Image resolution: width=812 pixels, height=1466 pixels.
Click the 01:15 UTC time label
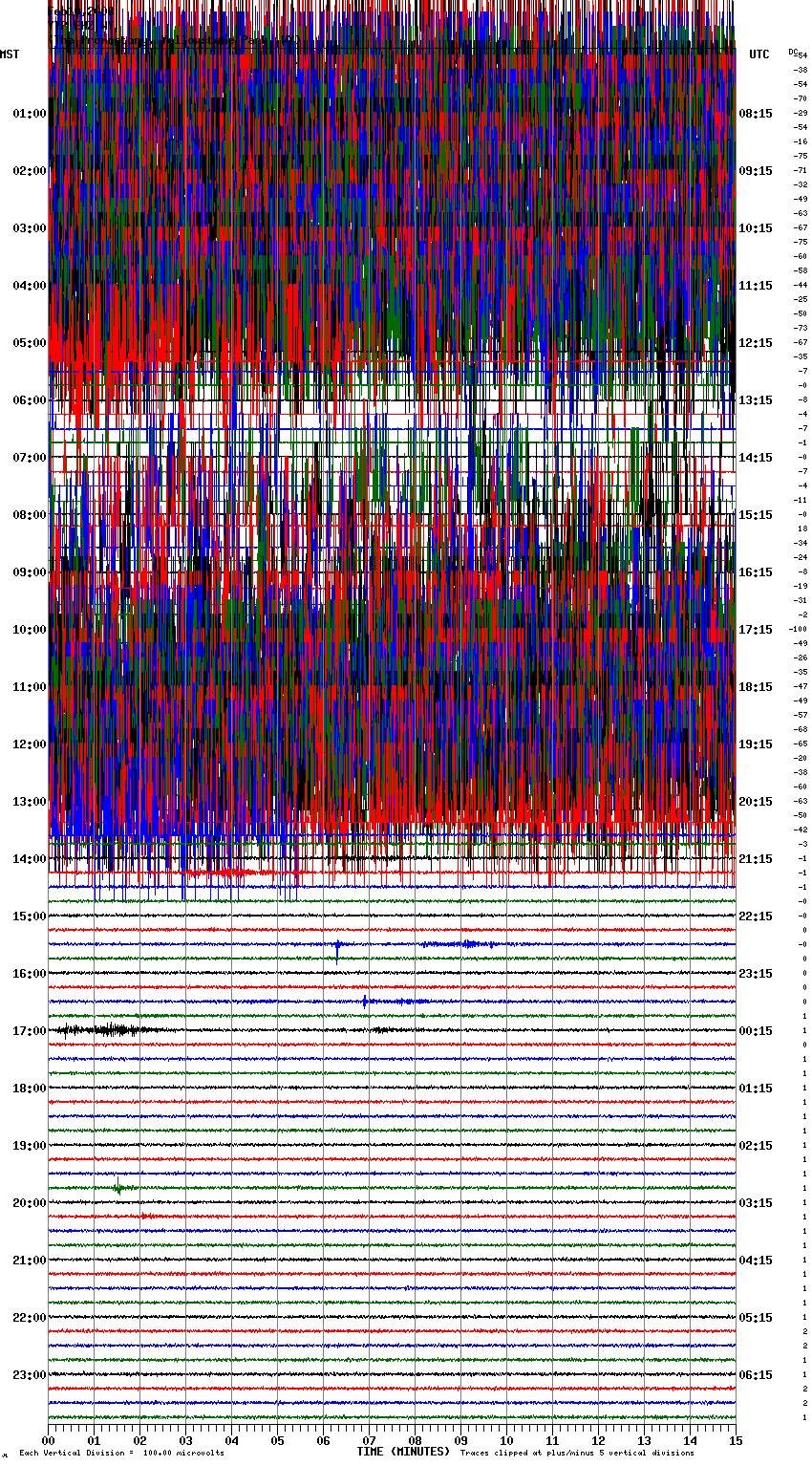point(756,1089)
